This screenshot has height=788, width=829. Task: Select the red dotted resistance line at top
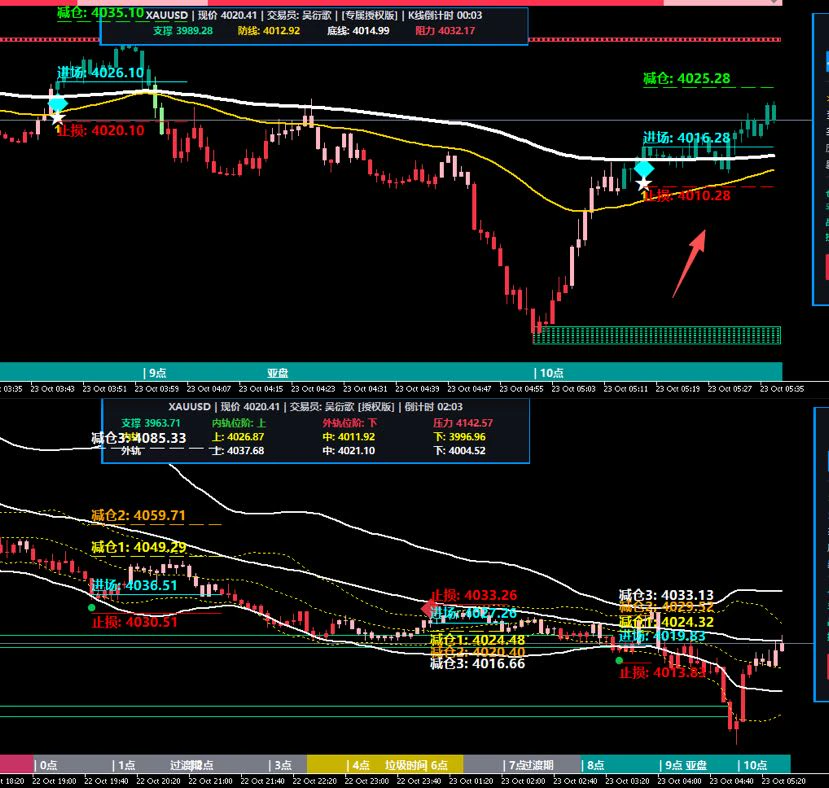pos(390,39)
